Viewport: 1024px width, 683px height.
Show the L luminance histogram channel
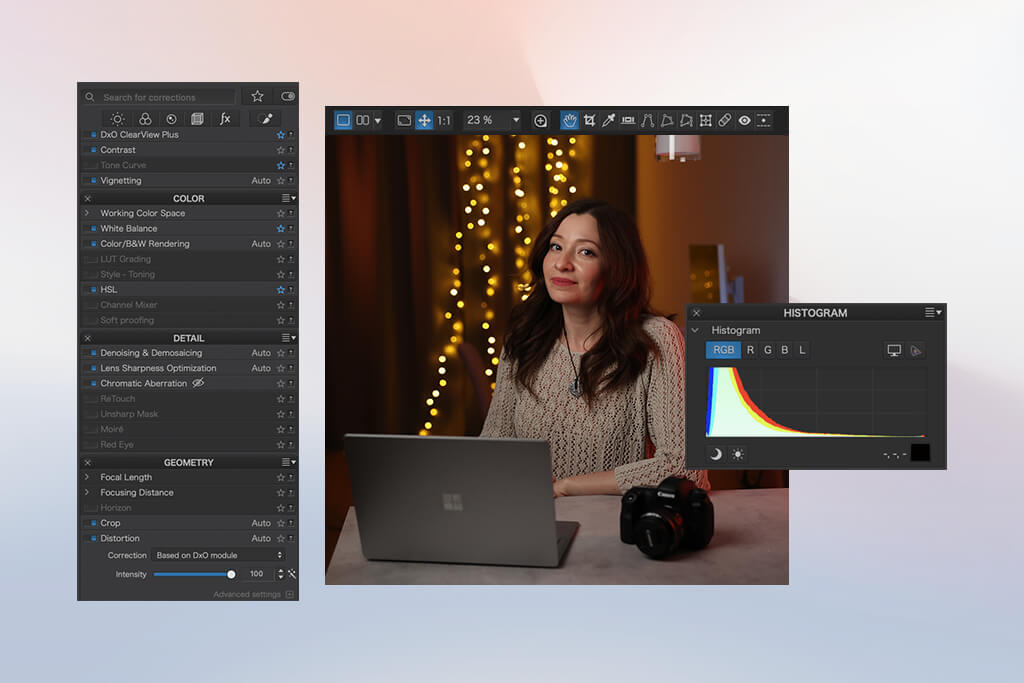(802, 350)
